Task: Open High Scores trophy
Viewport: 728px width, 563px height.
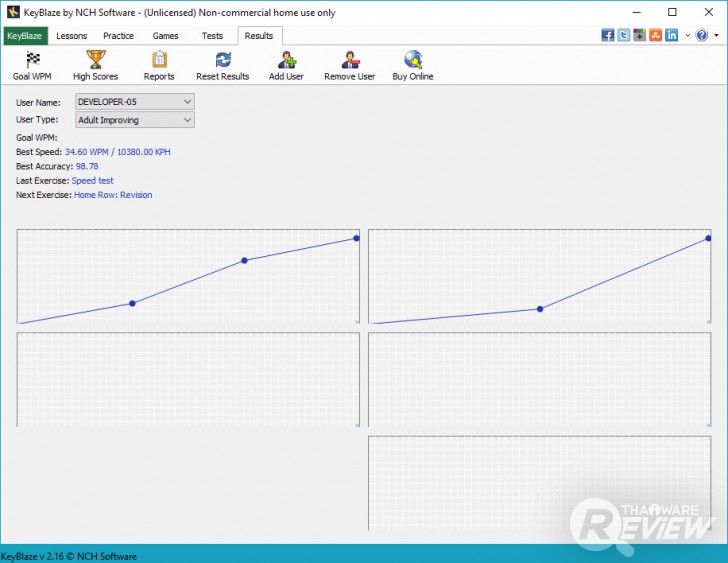Action: coord(95,65)
